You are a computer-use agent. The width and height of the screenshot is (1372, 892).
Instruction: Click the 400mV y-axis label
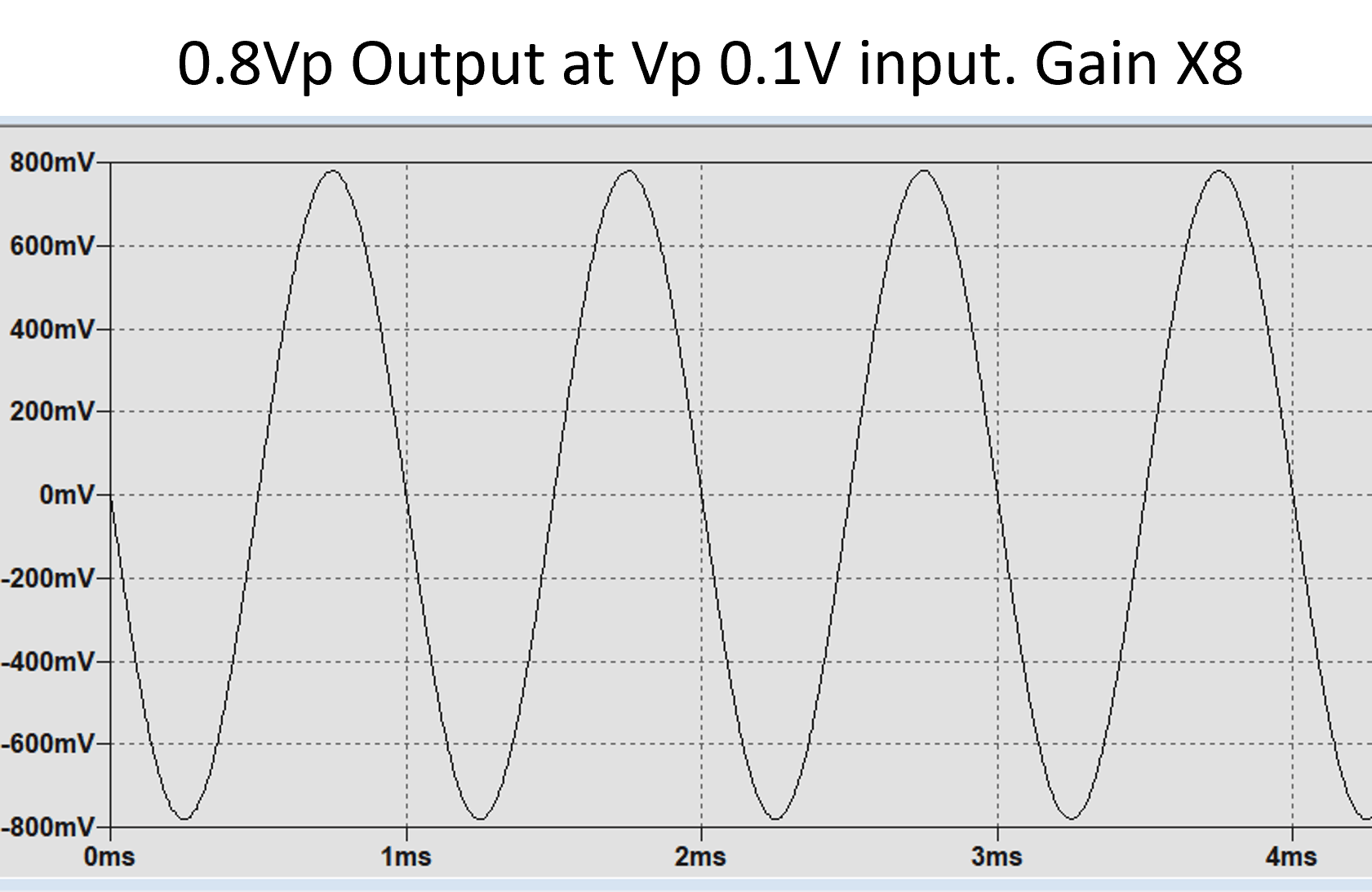52,329
